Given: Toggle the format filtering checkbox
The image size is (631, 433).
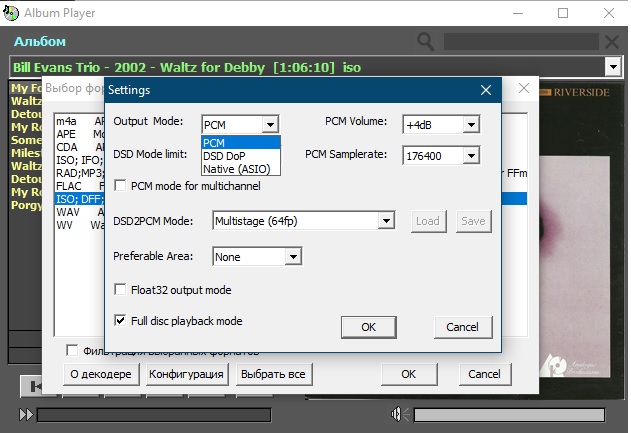Looking at the screenshot, I should pos(72,350).
